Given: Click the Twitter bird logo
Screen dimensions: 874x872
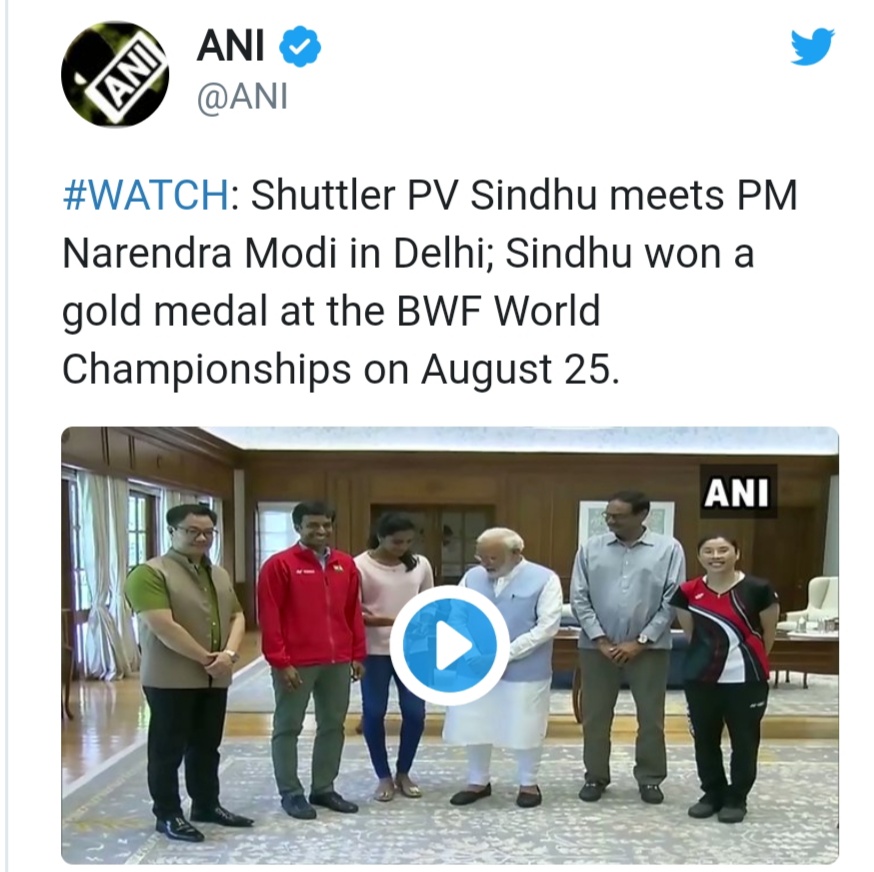Looking at the screenshot, I should 812,47.
